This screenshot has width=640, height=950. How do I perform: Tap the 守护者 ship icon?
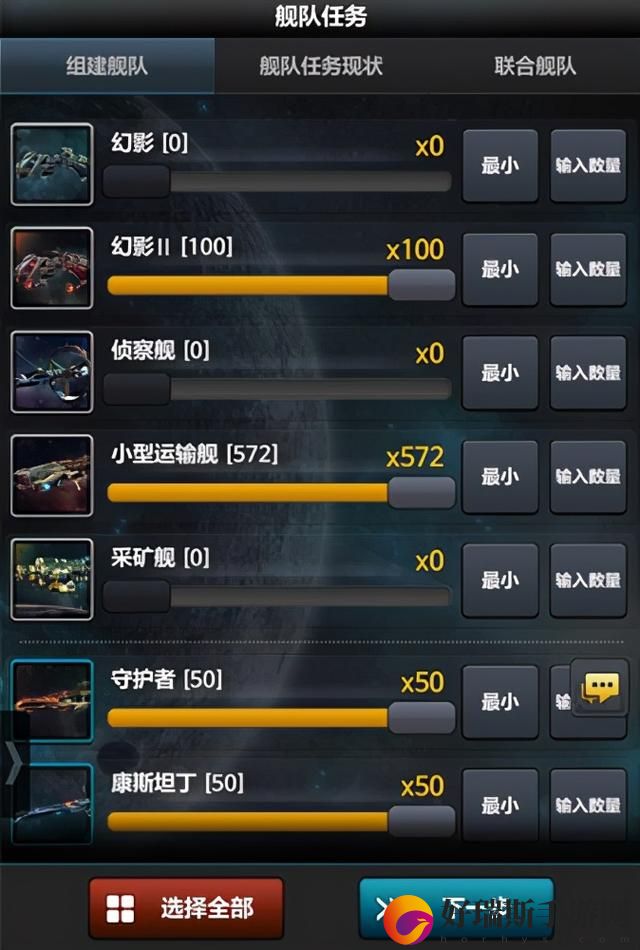point(52,701)
